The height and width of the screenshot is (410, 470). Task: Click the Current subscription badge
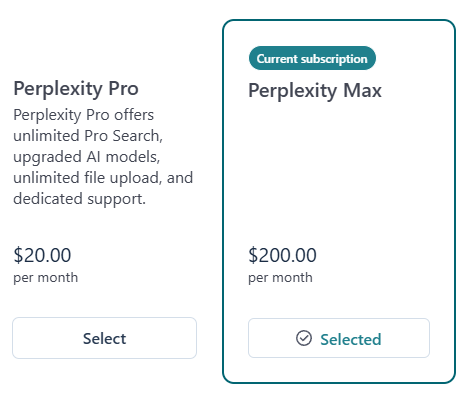312,58
